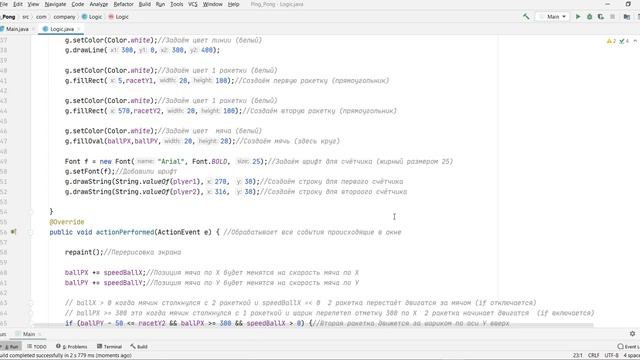Click the Logic method breadcrumb with pink icon
The width and height of the screenshot is (640, 360).
(118, 17)
